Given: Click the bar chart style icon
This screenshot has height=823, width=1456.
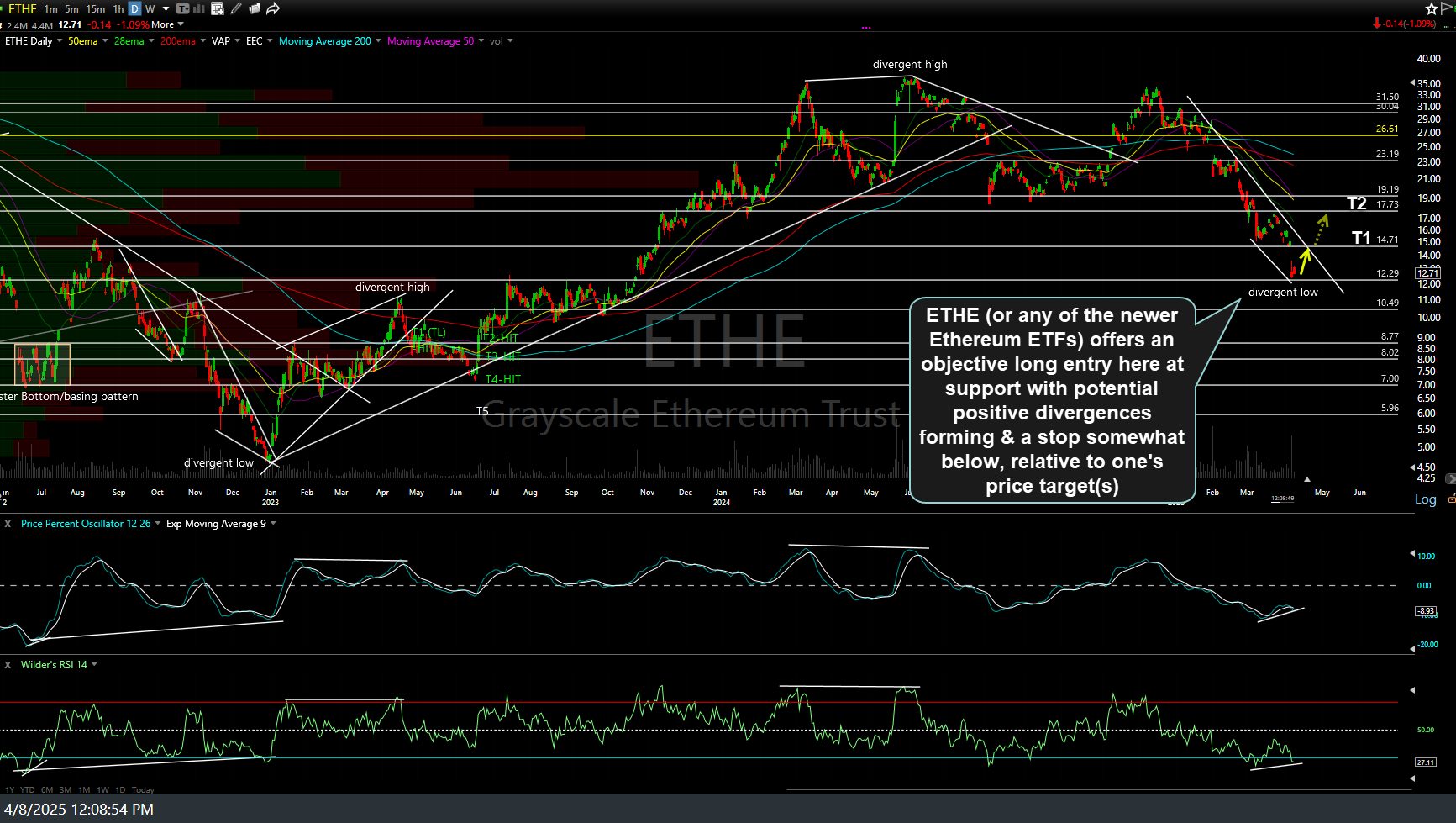Looking at the screenshot, I should tap(199, 8).
